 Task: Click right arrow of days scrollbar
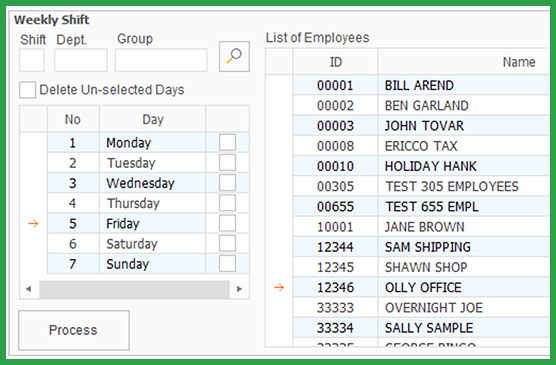(x=239, y=289)
